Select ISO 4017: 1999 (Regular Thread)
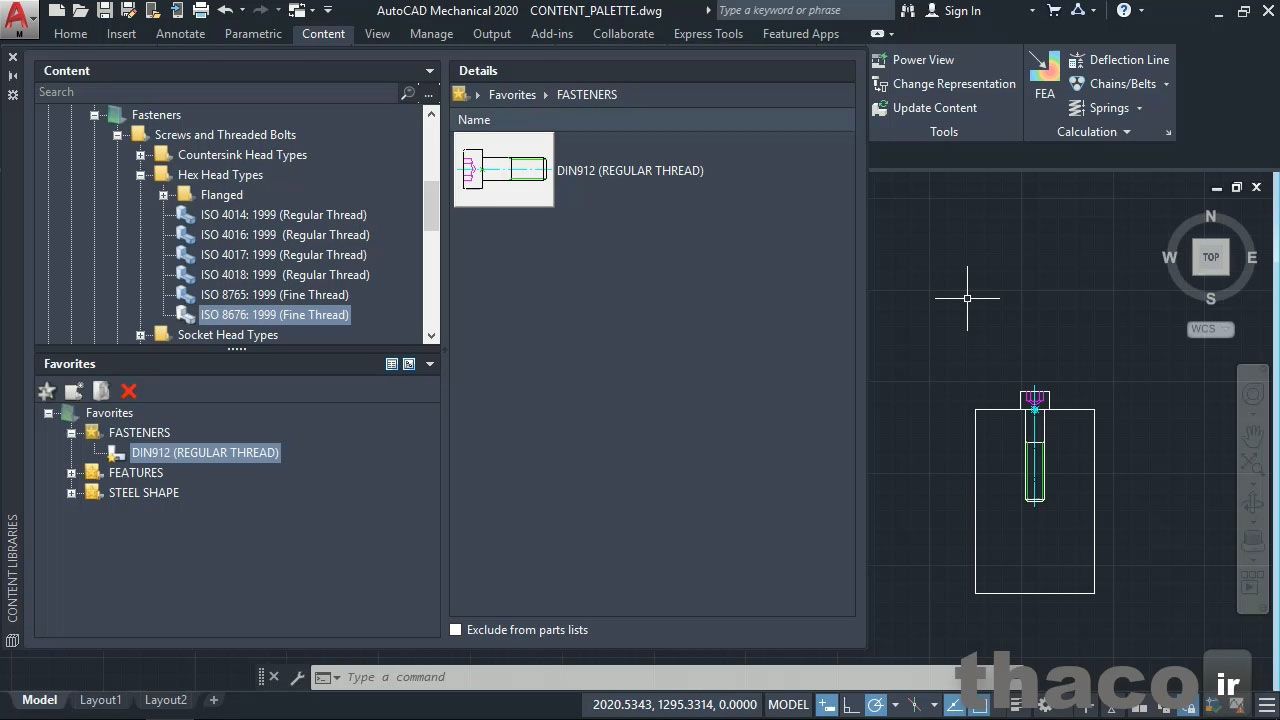This screenshot has width=1280, height=720. point(283,255)
